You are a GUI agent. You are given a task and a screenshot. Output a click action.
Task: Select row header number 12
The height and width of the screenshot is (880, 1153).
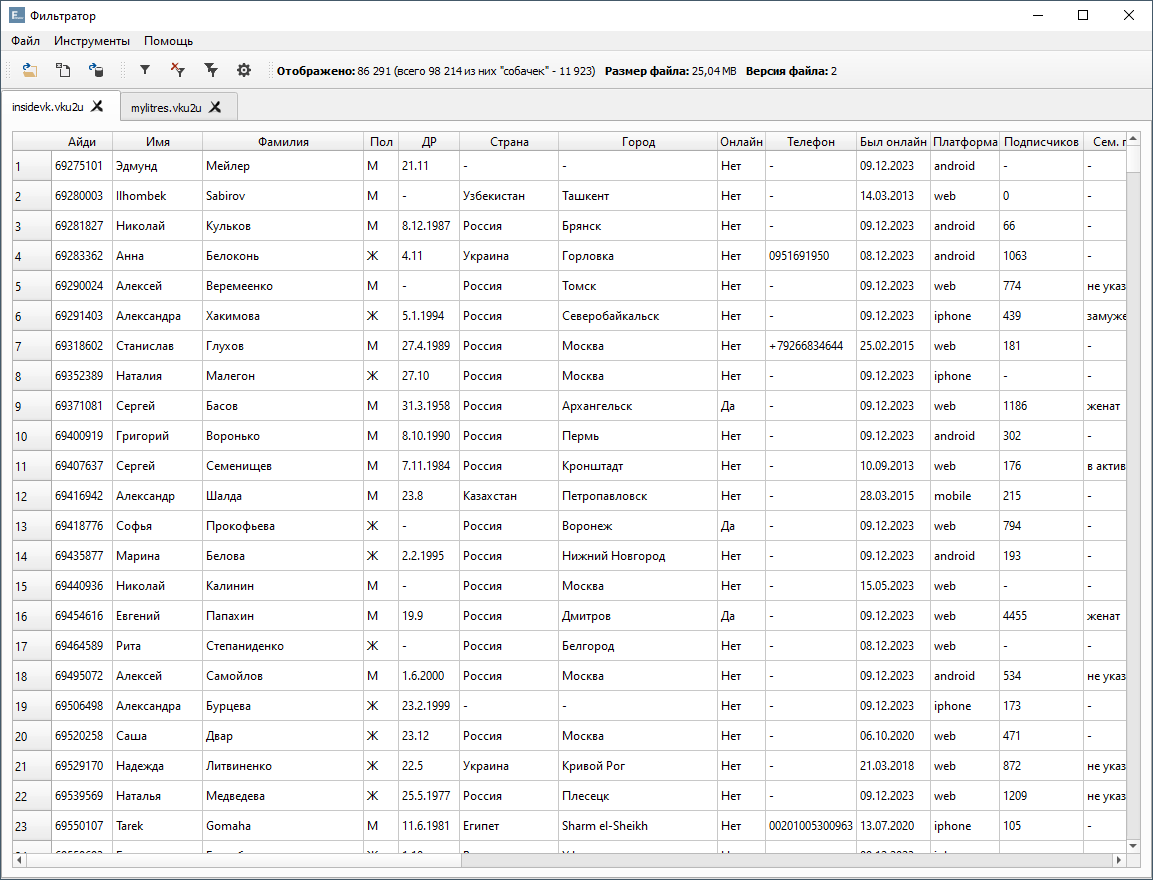pos(32,496)
